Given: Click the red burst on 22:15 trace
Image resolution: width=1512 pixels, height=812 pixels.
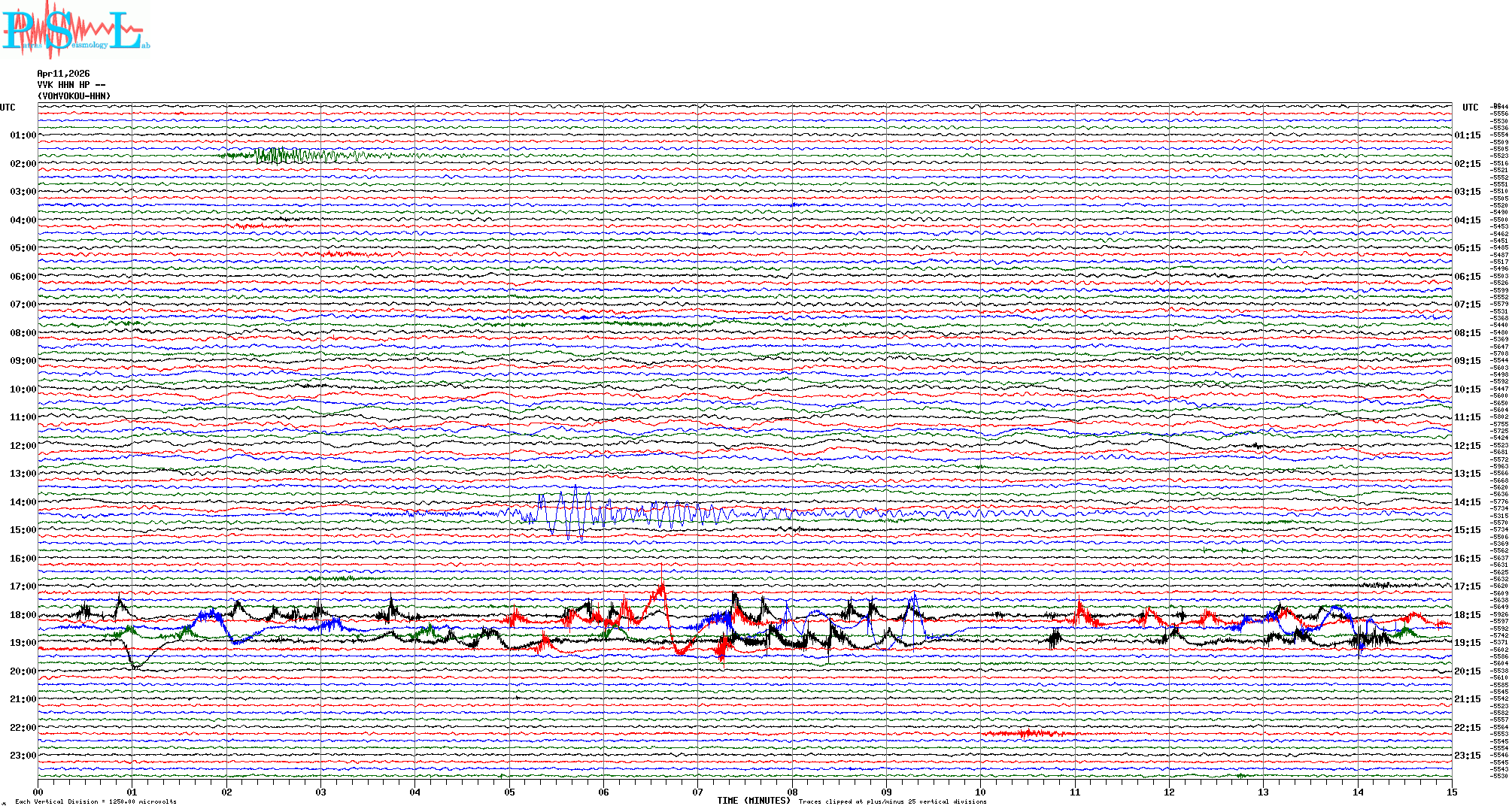Looking at the screenshot, I should [1027, 733].
